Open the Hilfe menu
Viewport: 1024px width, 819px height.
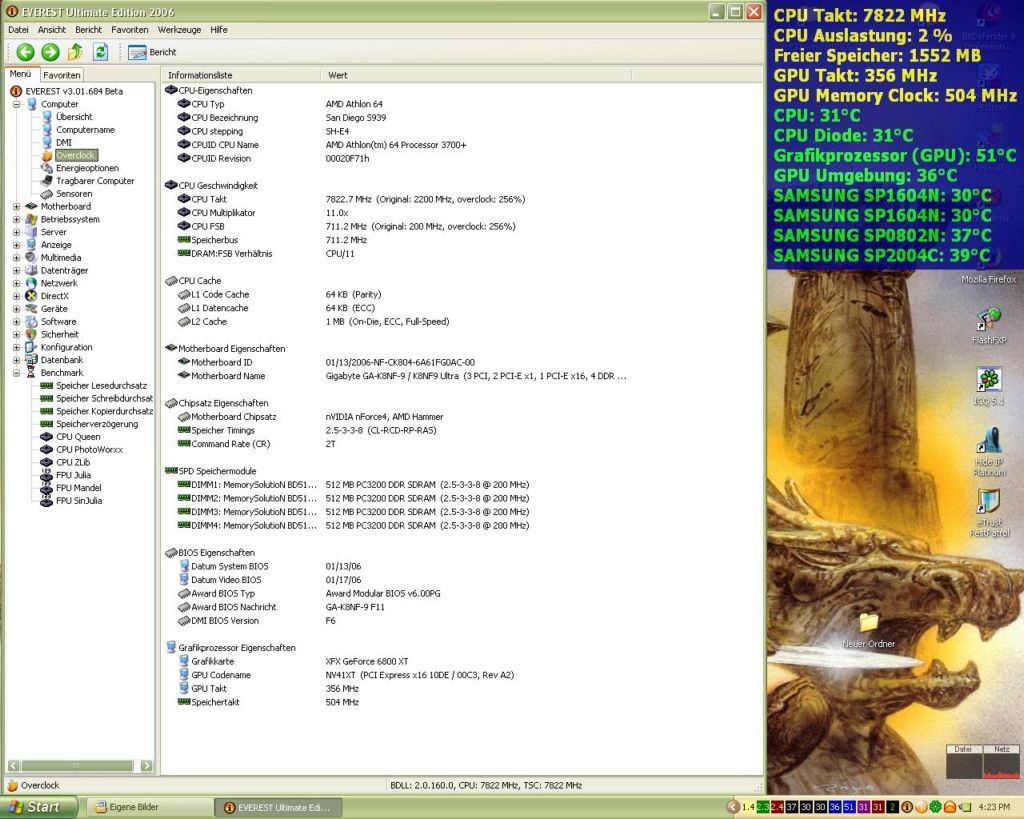(219, 30)
